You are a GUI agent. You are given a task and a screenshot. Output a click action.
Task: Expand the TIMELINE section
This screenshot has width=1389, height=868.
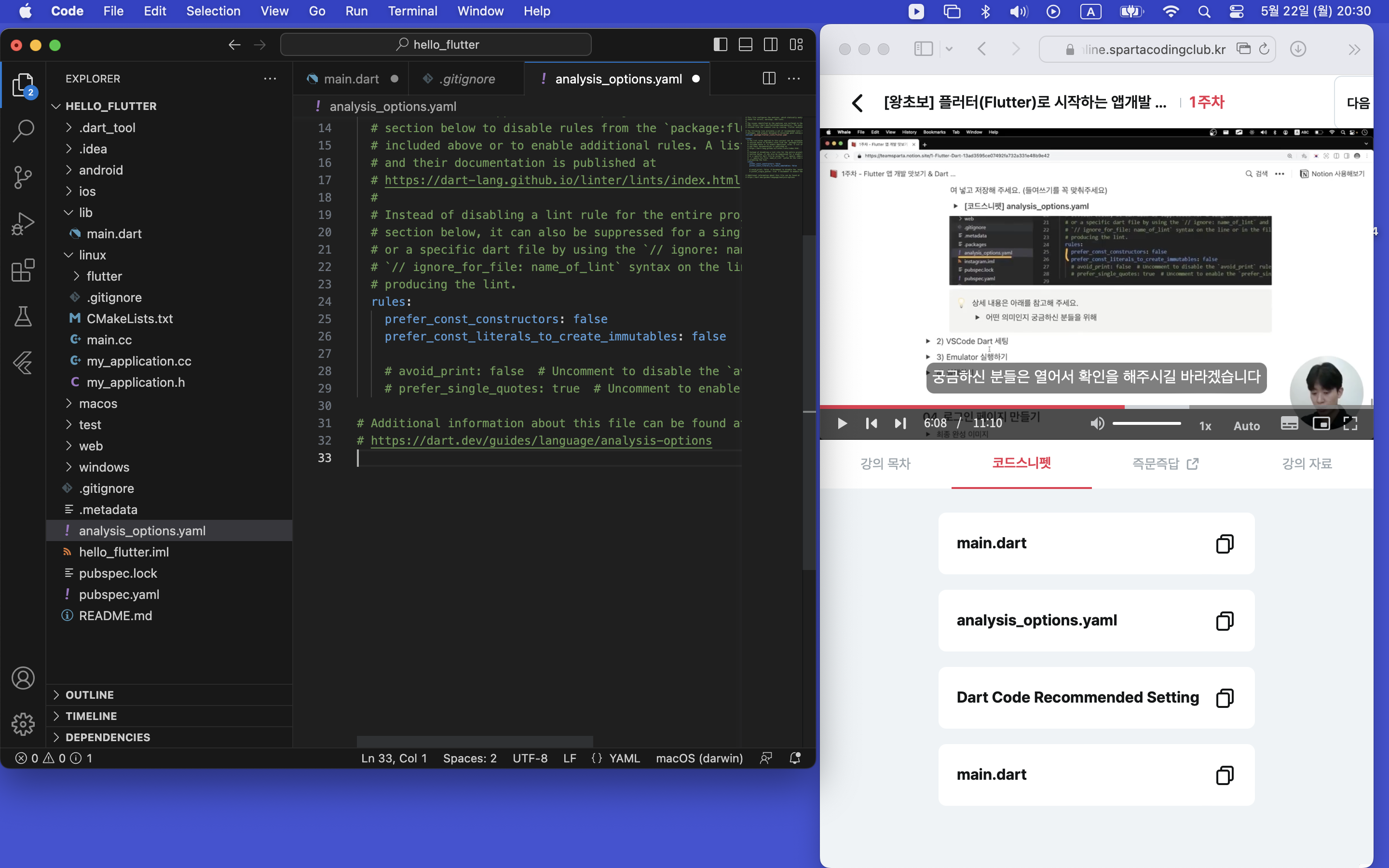pyautogui.click(x=91, y=716)
